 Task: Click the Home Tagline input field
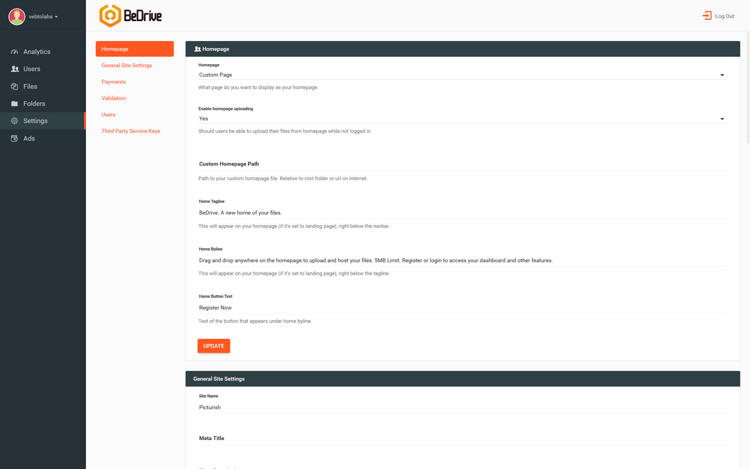(463, 213)
